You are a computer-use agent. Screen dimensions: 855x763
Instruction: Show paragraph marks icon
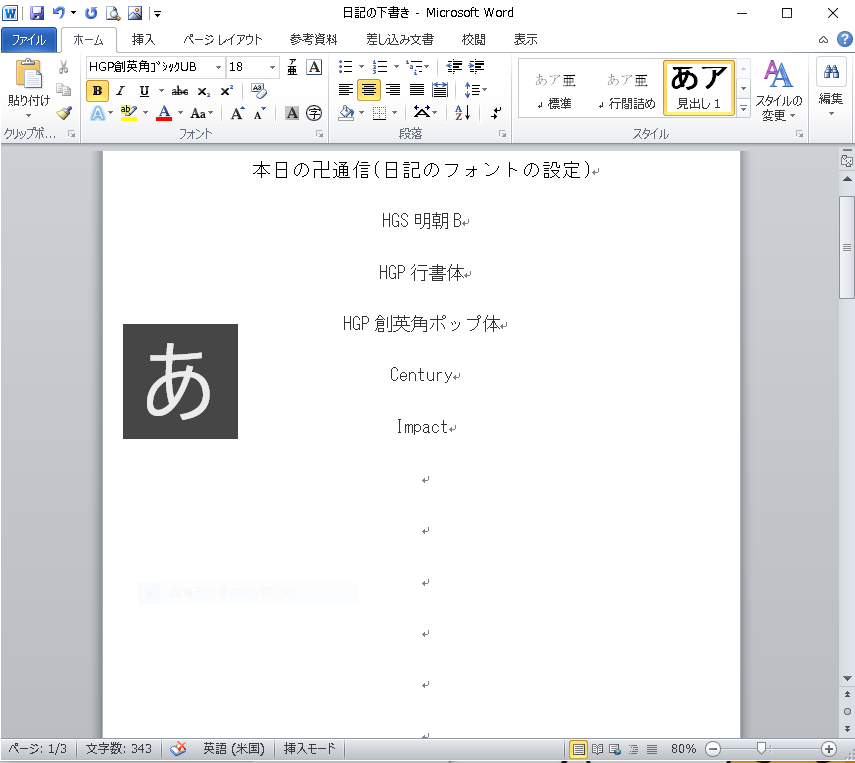pos(497,113)
